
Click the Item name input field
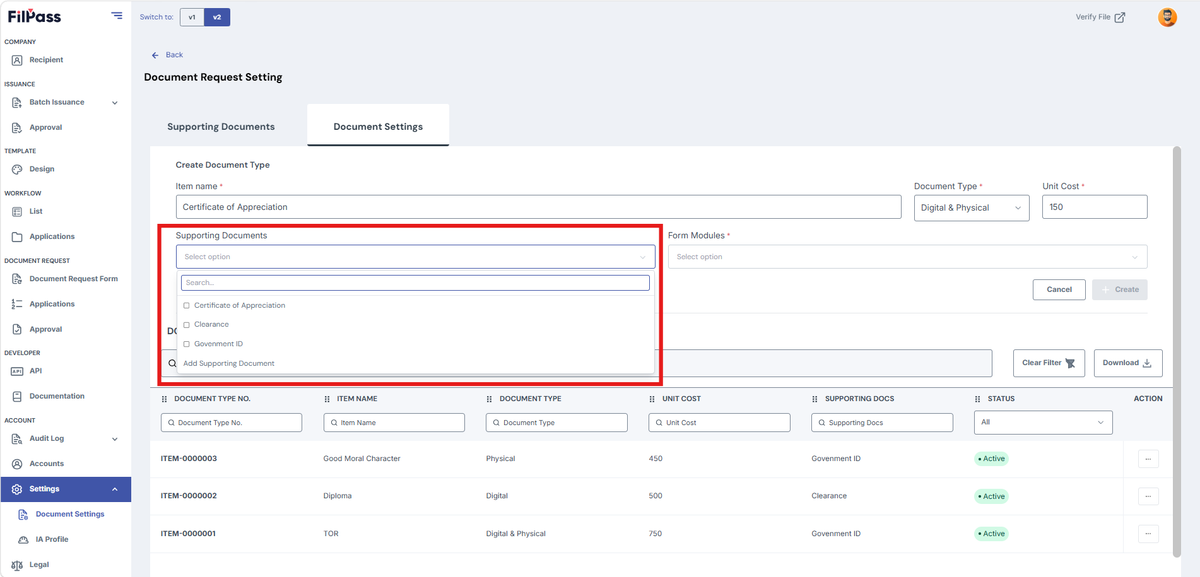[x=539, y=207]
